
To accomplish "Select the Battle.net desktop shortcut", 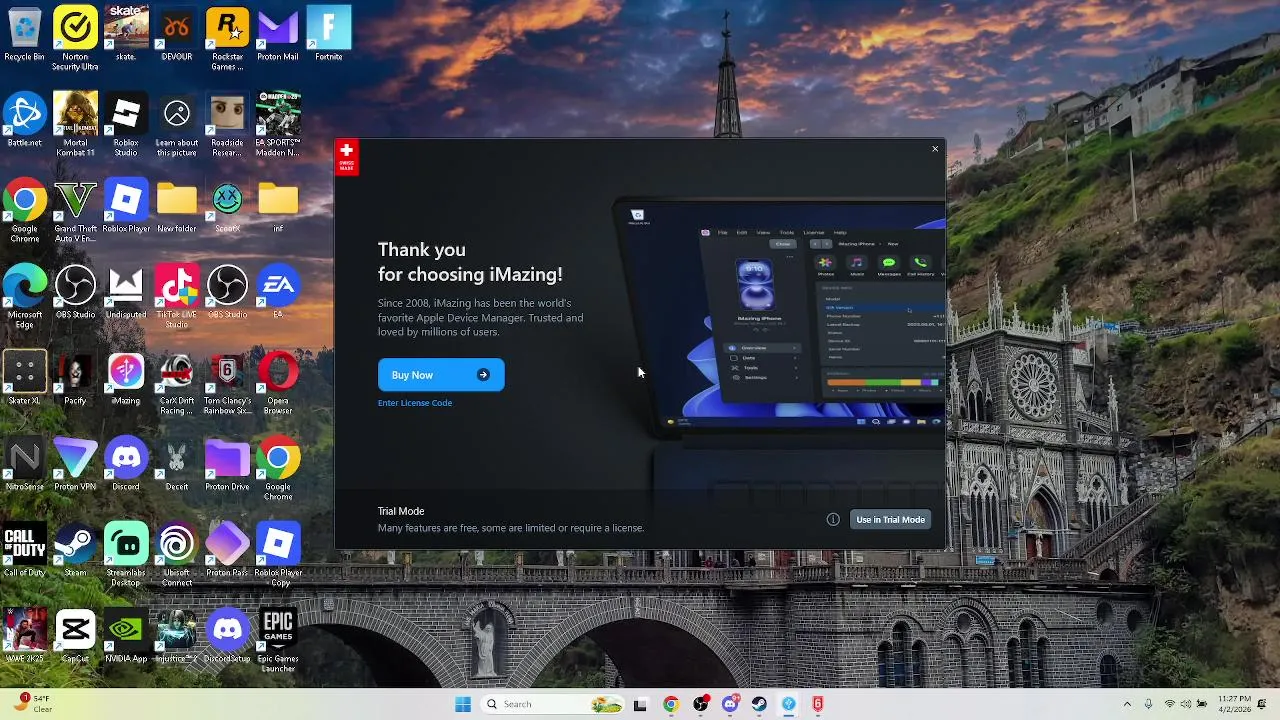I will [x=25, y=121].
